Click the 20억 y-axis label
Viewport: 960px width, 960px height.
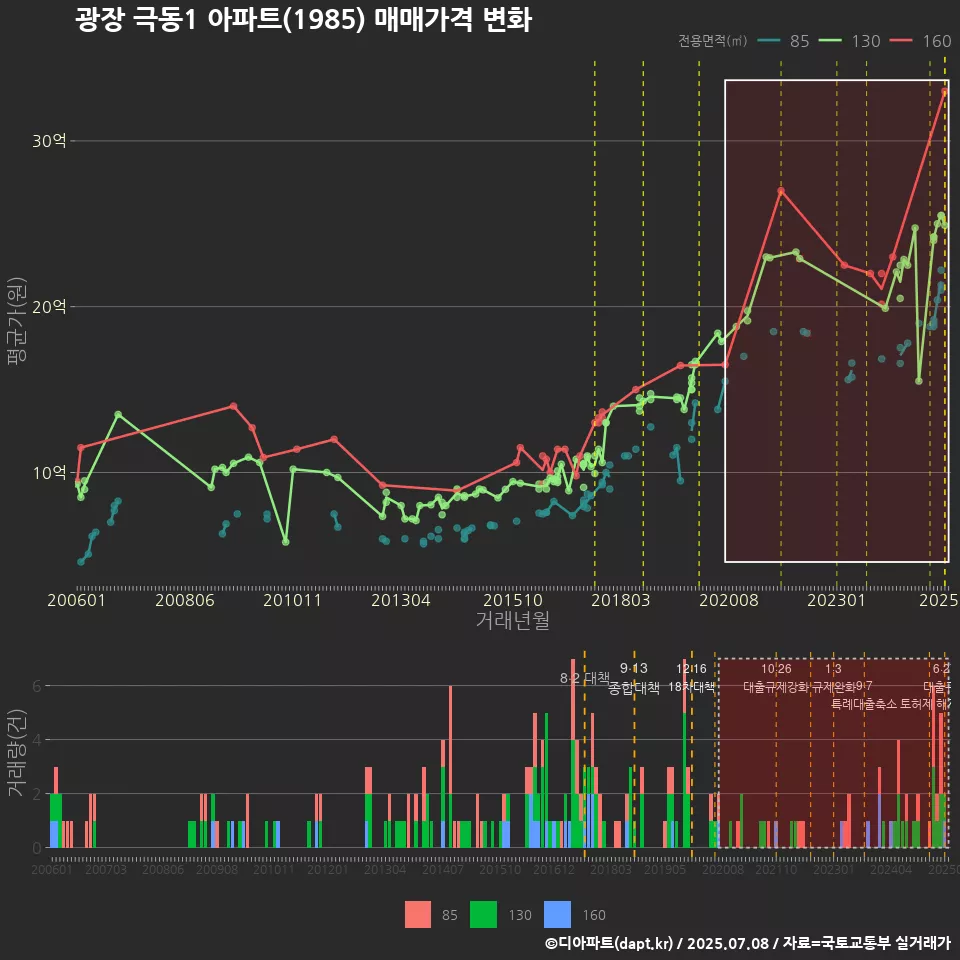(49, 306)
